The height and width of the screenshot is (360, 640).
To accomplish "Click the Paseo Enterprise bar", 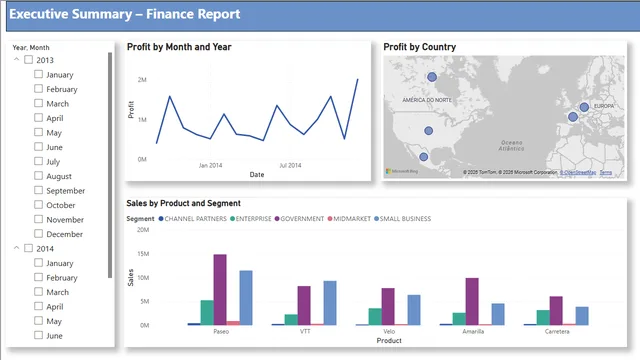I will pyautogui.click(x=207, y=313).
